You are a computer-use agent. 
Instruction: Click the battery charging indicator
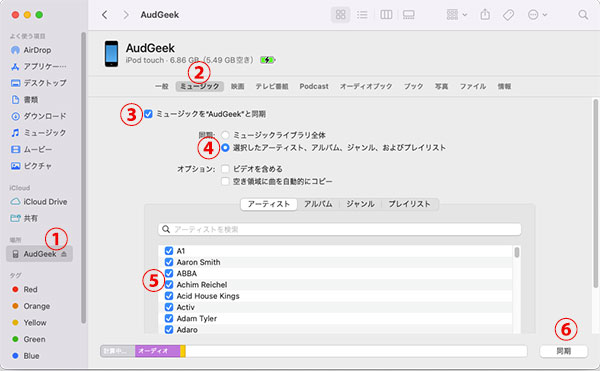click(x=267, y=60)
